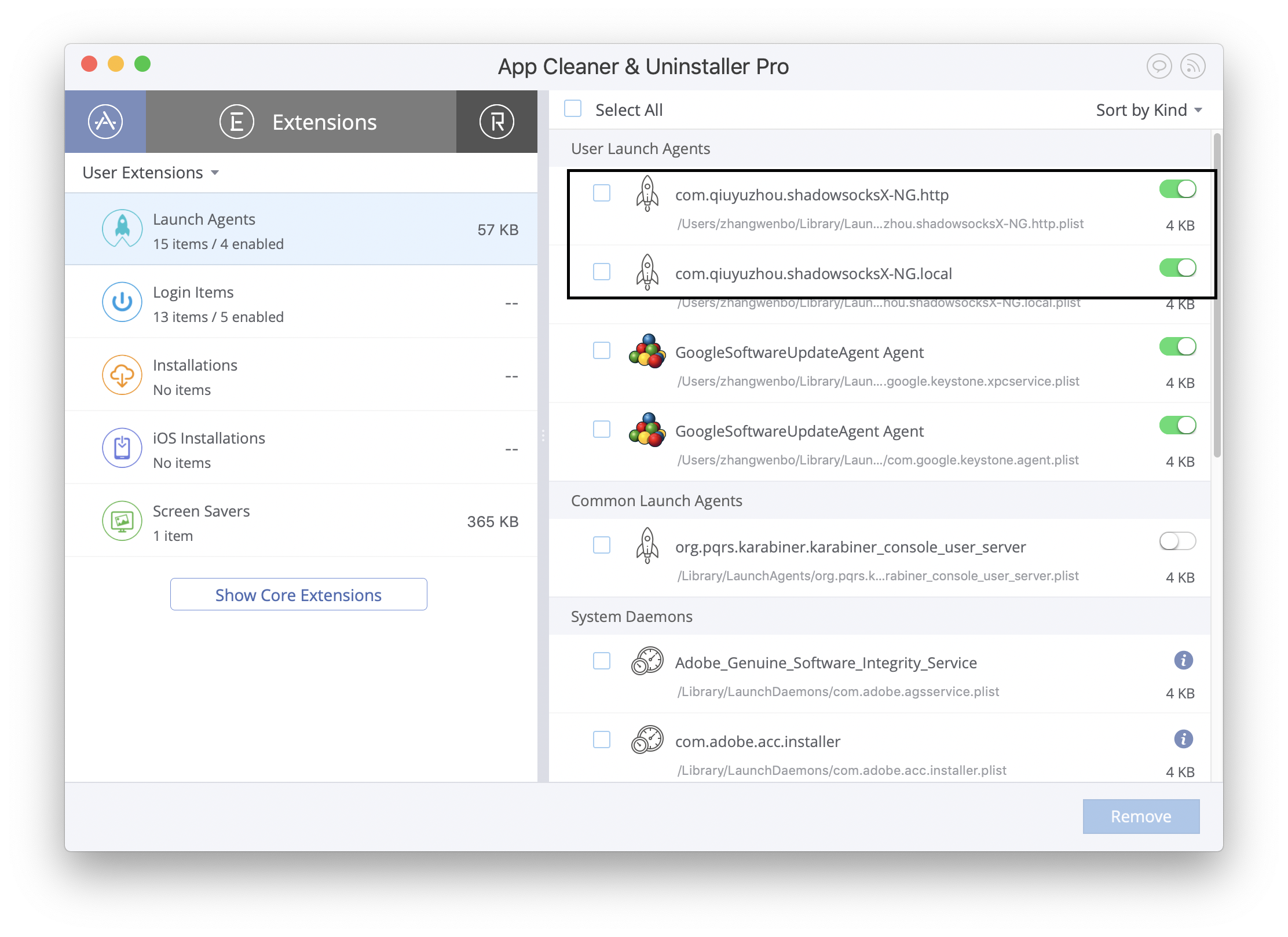Open the Applications section in the top toolbar

click(105, 122)
